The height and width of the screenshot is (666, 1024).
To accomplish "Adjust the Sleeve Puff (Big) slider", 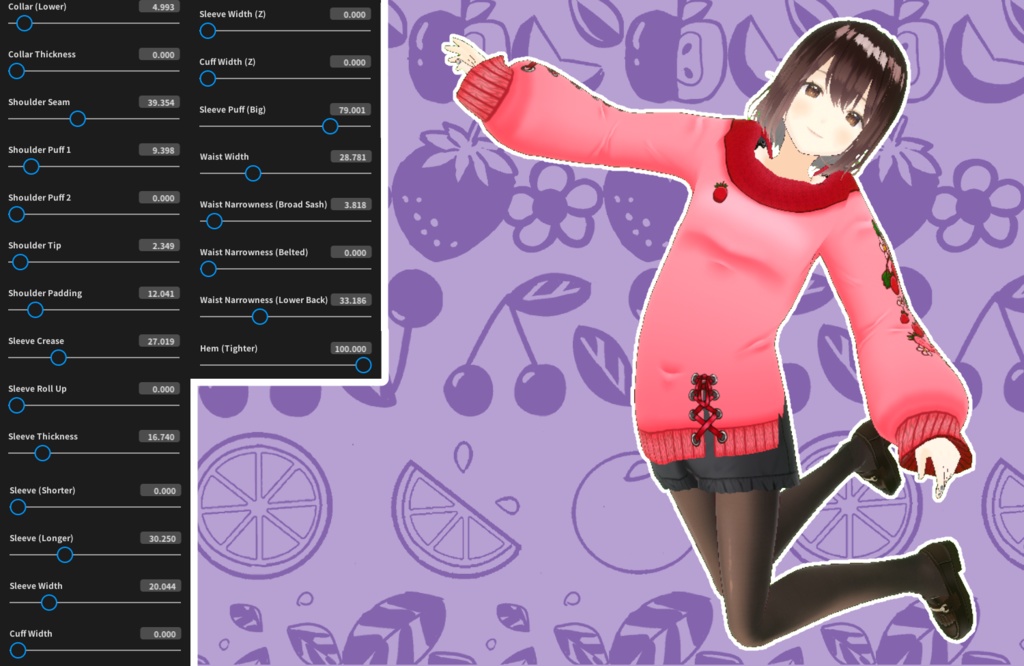I will pos(330,126).
